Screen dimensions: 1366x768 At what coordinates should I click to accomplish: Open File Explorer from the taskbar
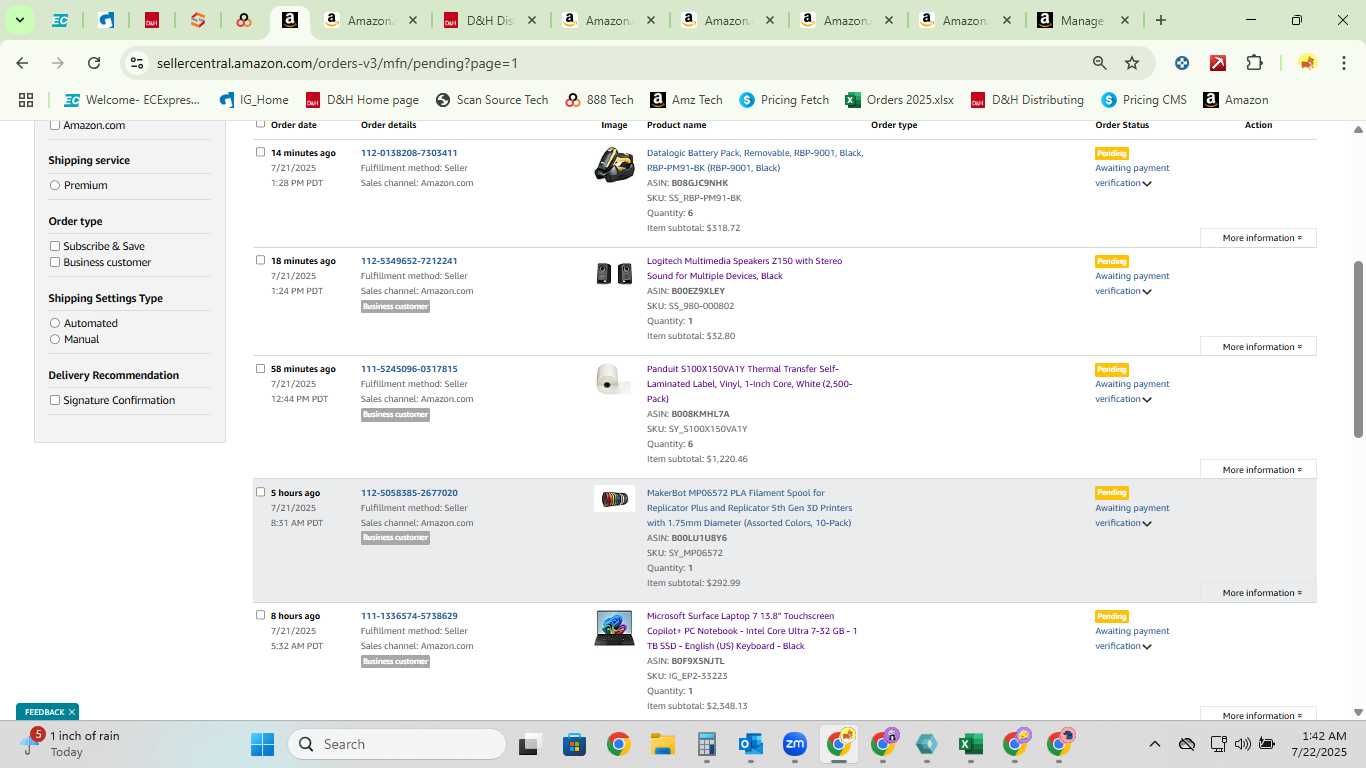tap(662, 744)
